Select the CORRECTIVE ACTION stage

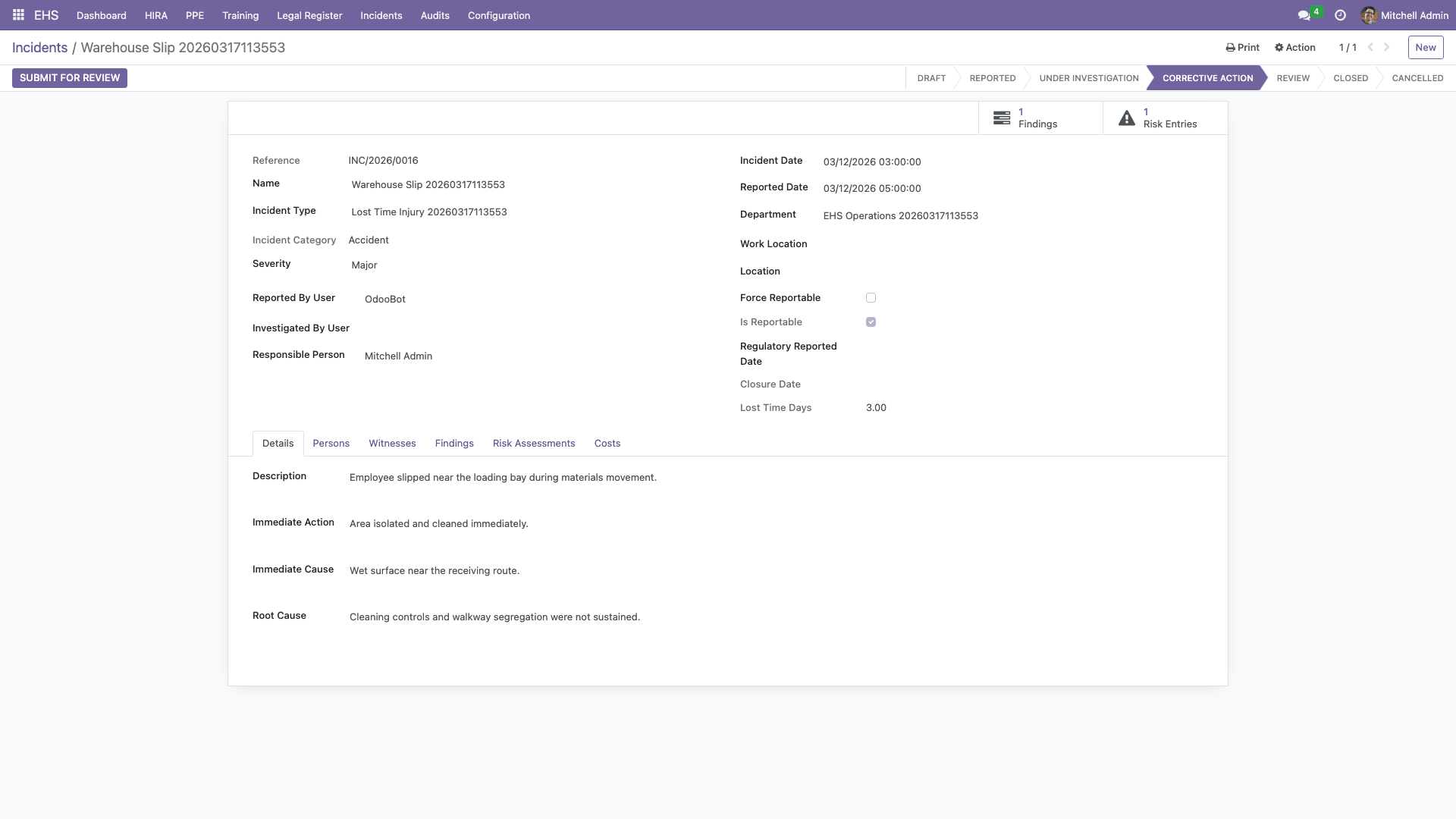pyautogui.click(x=1207, y=77)
